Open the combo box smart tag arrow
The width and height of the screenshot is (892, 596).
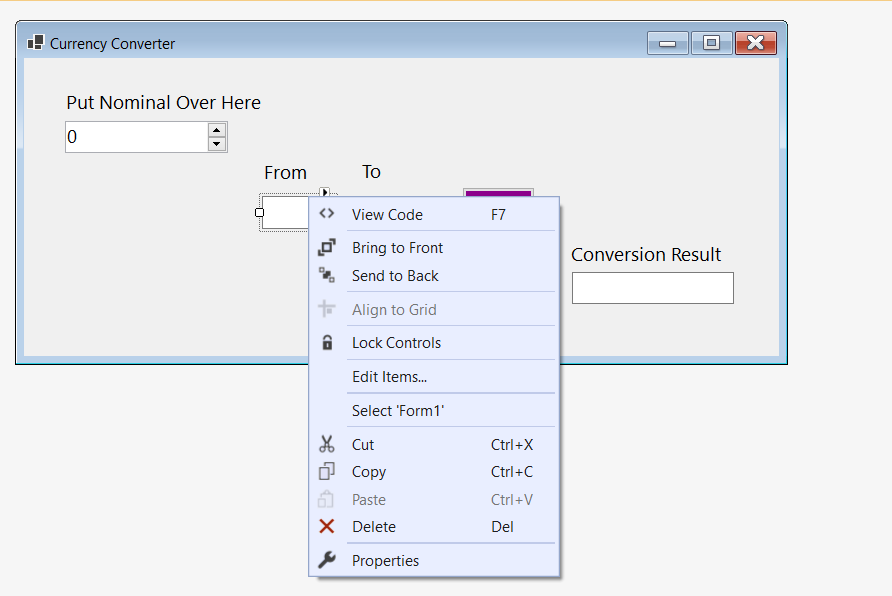pos(324,192)
